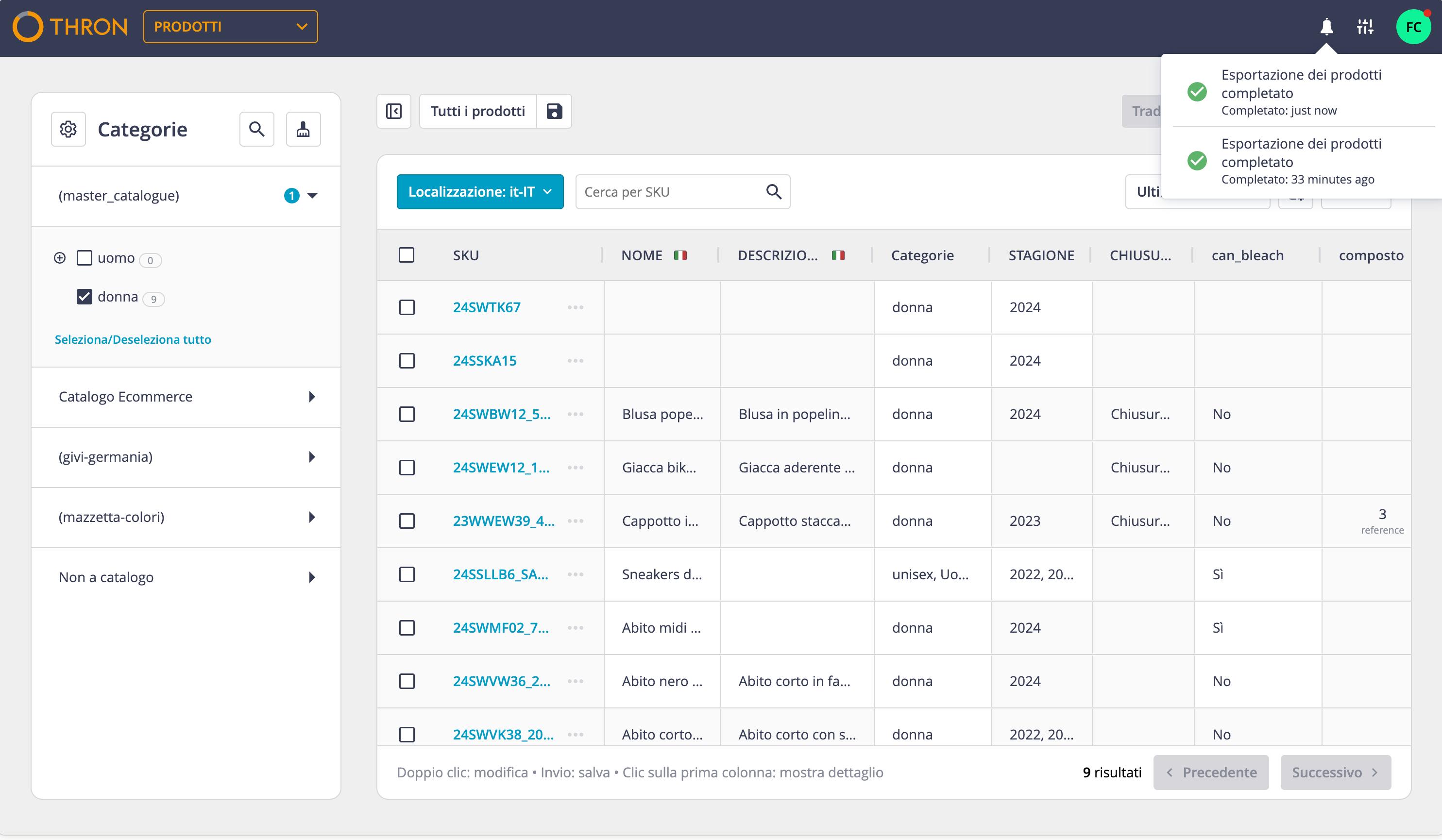Viewport: 1442px width, 840px height.
Task: Open the row menu dots for 24SWTK67
Action: click(575, 307)
